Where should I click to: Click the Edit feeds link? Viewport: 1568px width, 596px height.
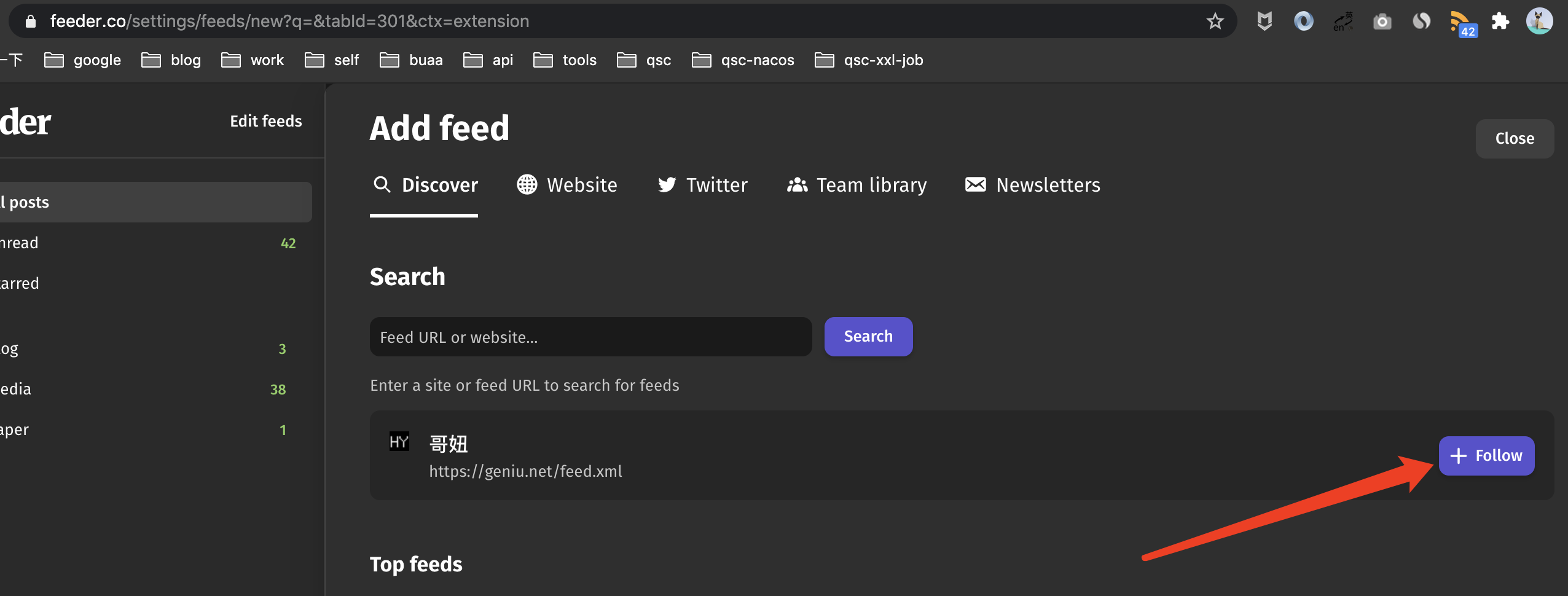(x=266, y=122)
